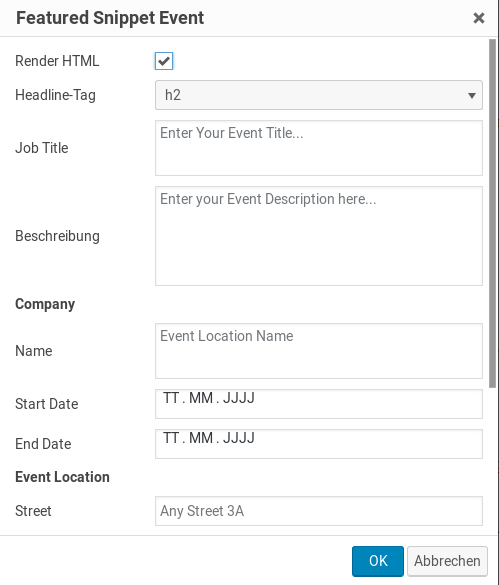Click into the Event Description text area
The height and width of the screenshot is (585, 499).
coord(319,236)
